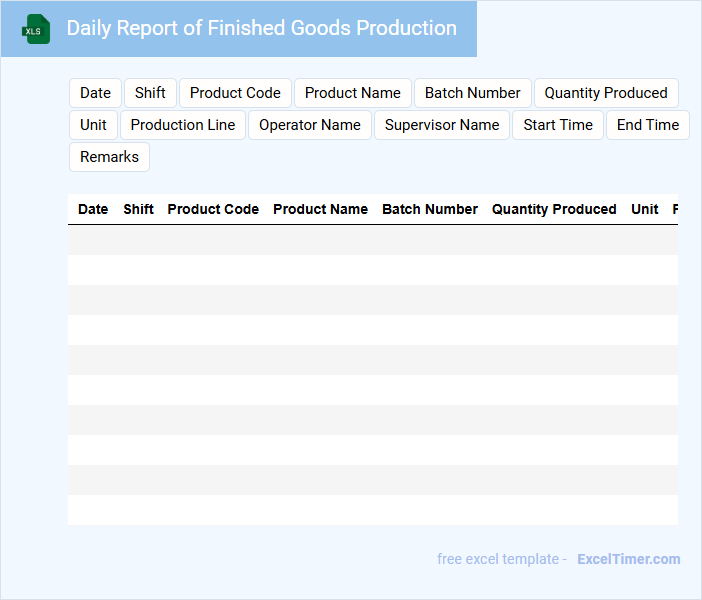Image resolution: width=702 pixels, height=600 pixels.
Task: Click the Shift tag button
Action: pos(150,93)
